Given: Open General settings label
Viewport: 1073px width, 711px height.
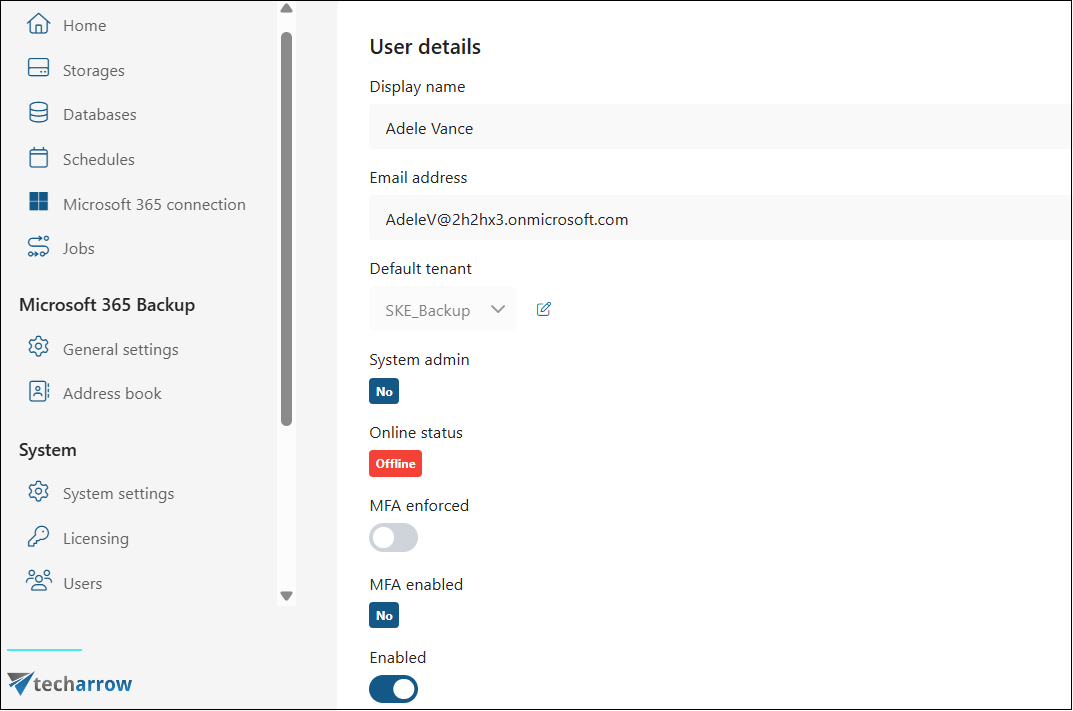Looking at the screenshot, I should pyautogui.click(x=120, y=350).
